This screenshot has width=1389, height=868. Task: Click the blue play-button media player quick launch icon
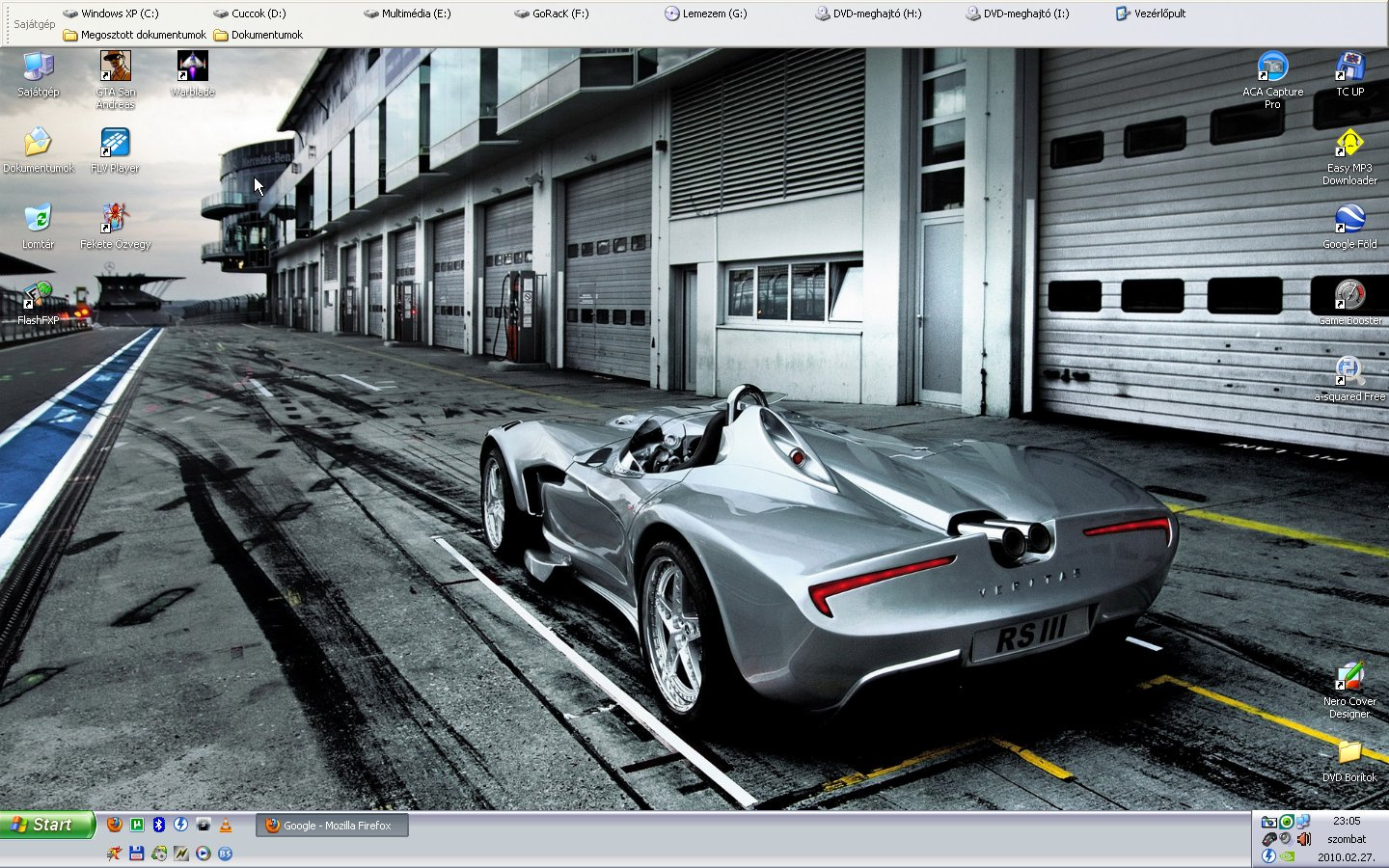click(x=204, y=853)
